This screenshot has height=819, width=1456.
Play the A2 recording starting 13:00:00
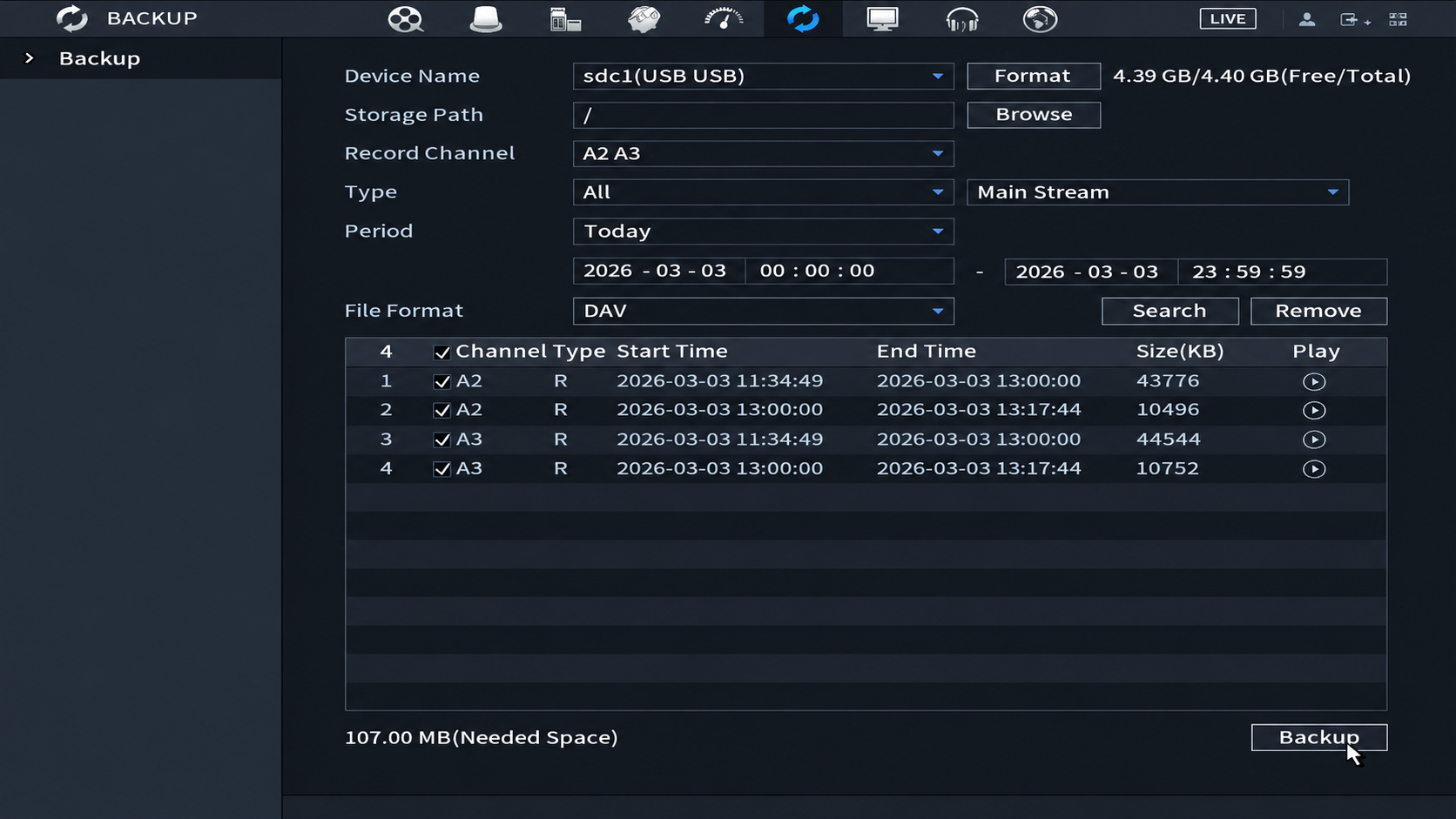tap(1314, 410)
